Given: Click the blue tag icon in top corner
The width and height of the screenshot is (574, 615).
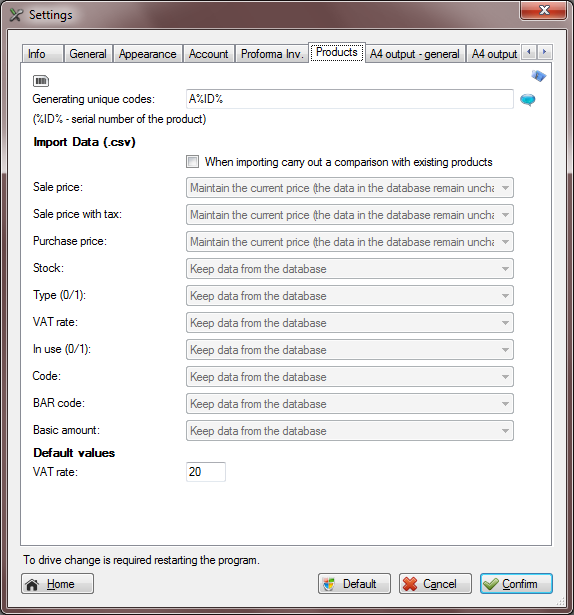Looking at the screenshot, I should (539, 76).
